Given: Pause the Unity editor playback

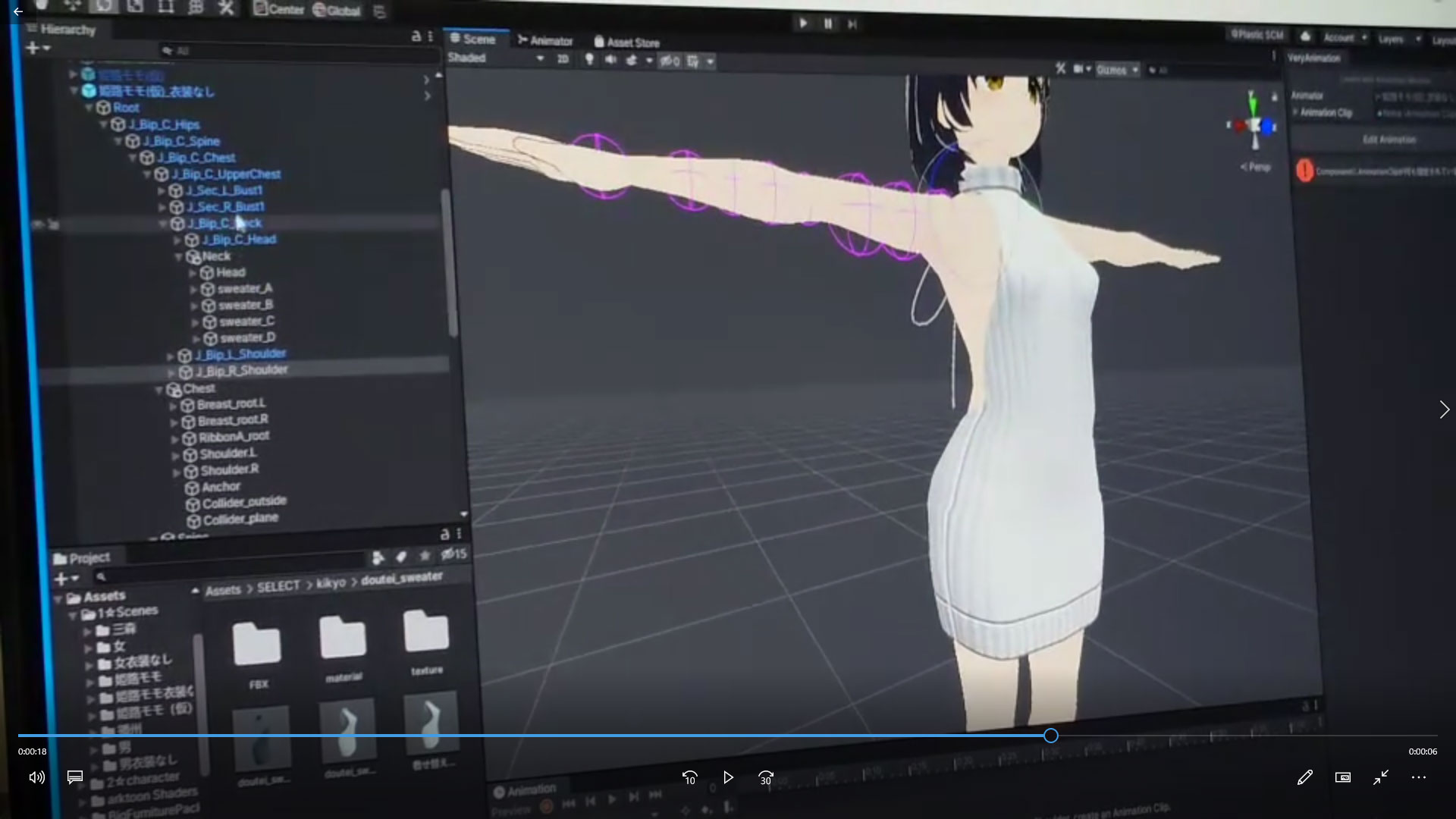Looking at the screenshot, I should (x=828, y=24).
